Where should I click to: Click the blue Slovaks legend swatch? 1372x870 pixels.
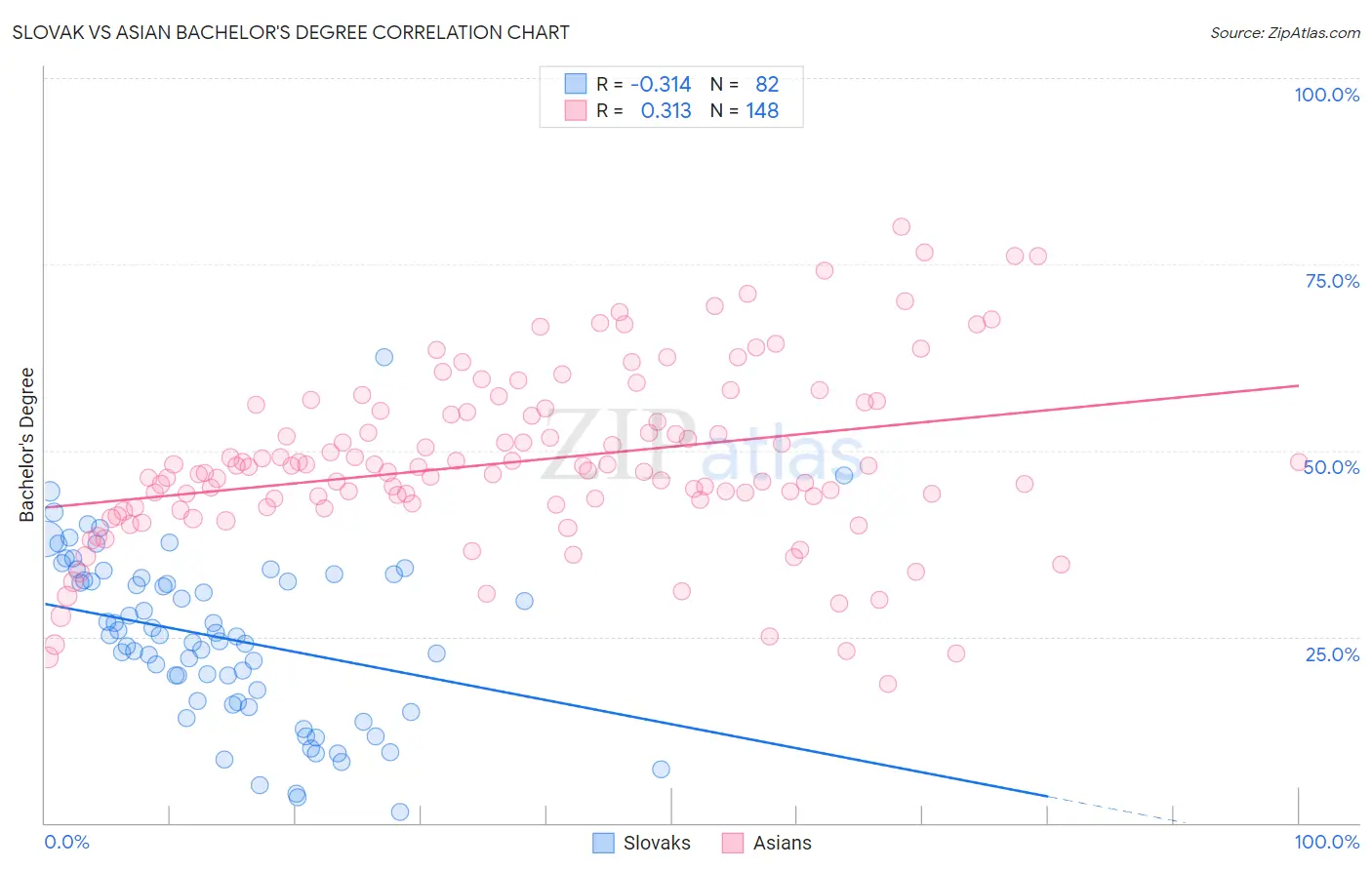604,843
